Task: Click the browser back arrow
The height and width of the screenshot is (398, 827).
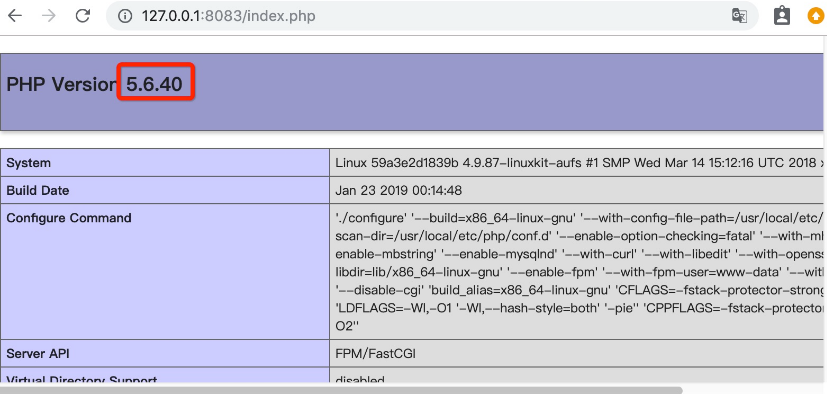Action: [x=15, y=16]
